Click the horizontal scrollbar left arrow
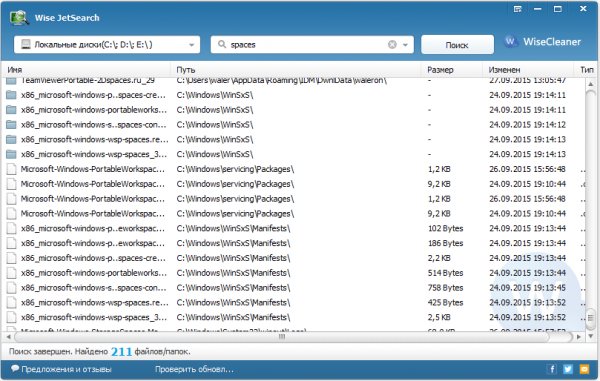The image size is (600, 381). coord(8,337)
